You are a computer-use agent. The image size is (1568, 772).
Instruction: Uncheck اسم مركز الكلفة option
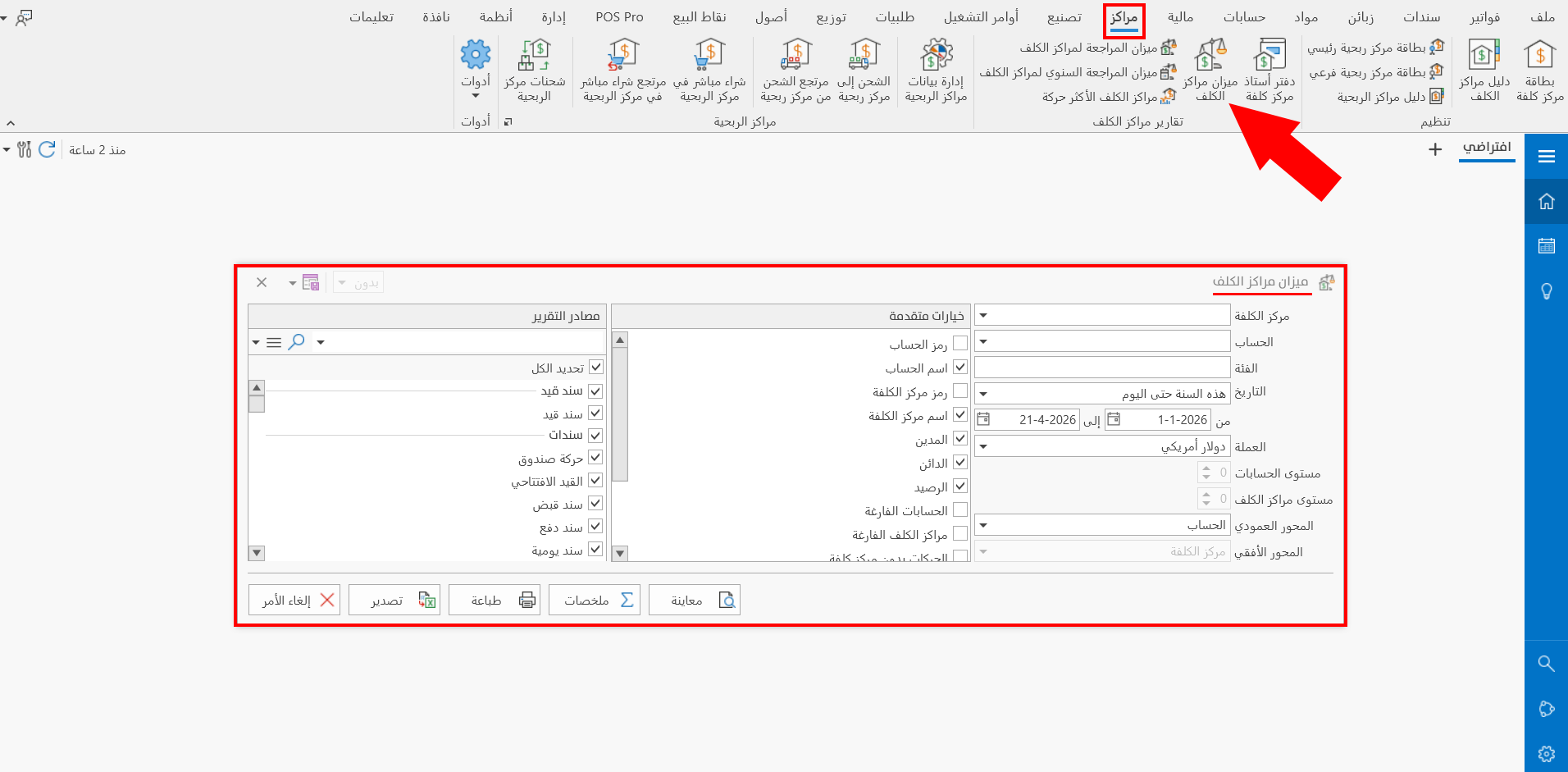[x=960, y=415]
